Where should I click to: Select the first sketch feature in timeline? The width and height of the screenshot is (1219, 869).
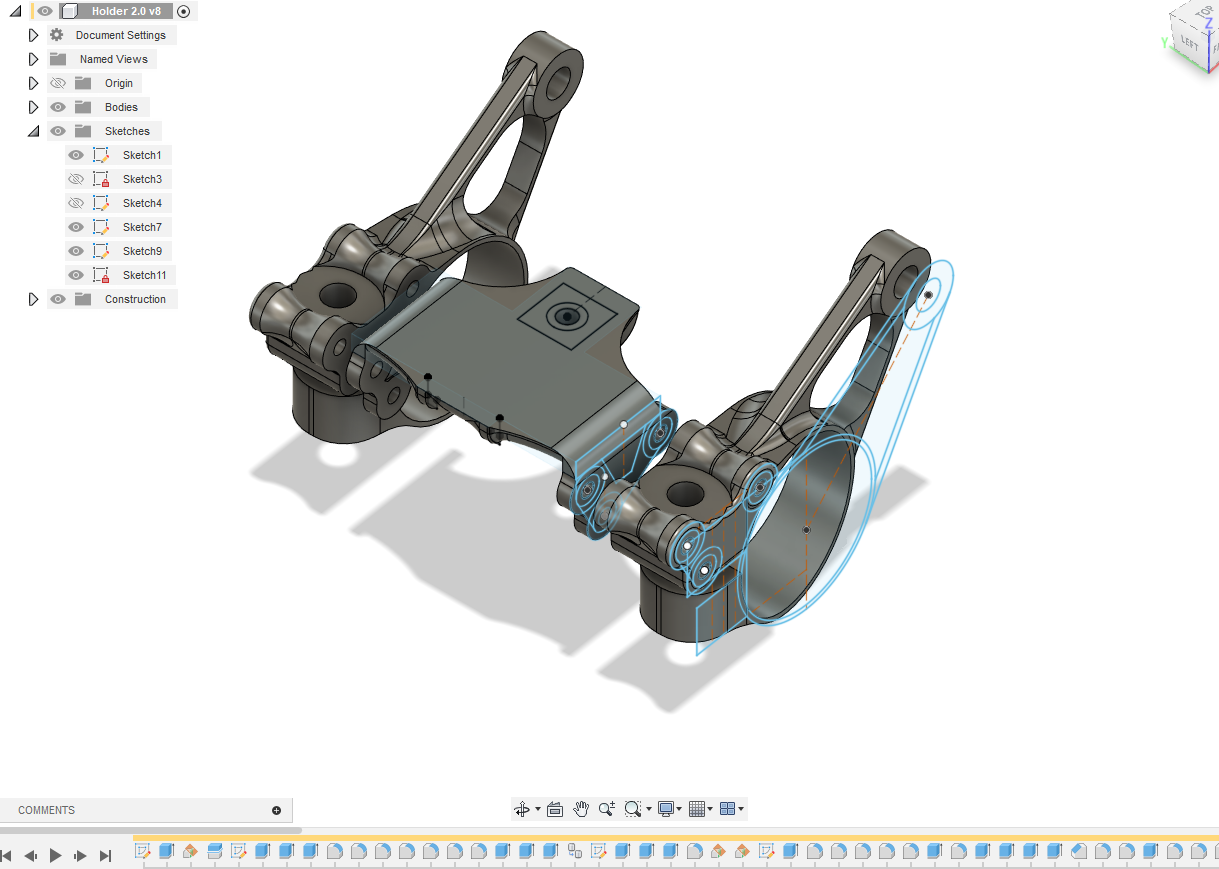click(x=142, y=851)
